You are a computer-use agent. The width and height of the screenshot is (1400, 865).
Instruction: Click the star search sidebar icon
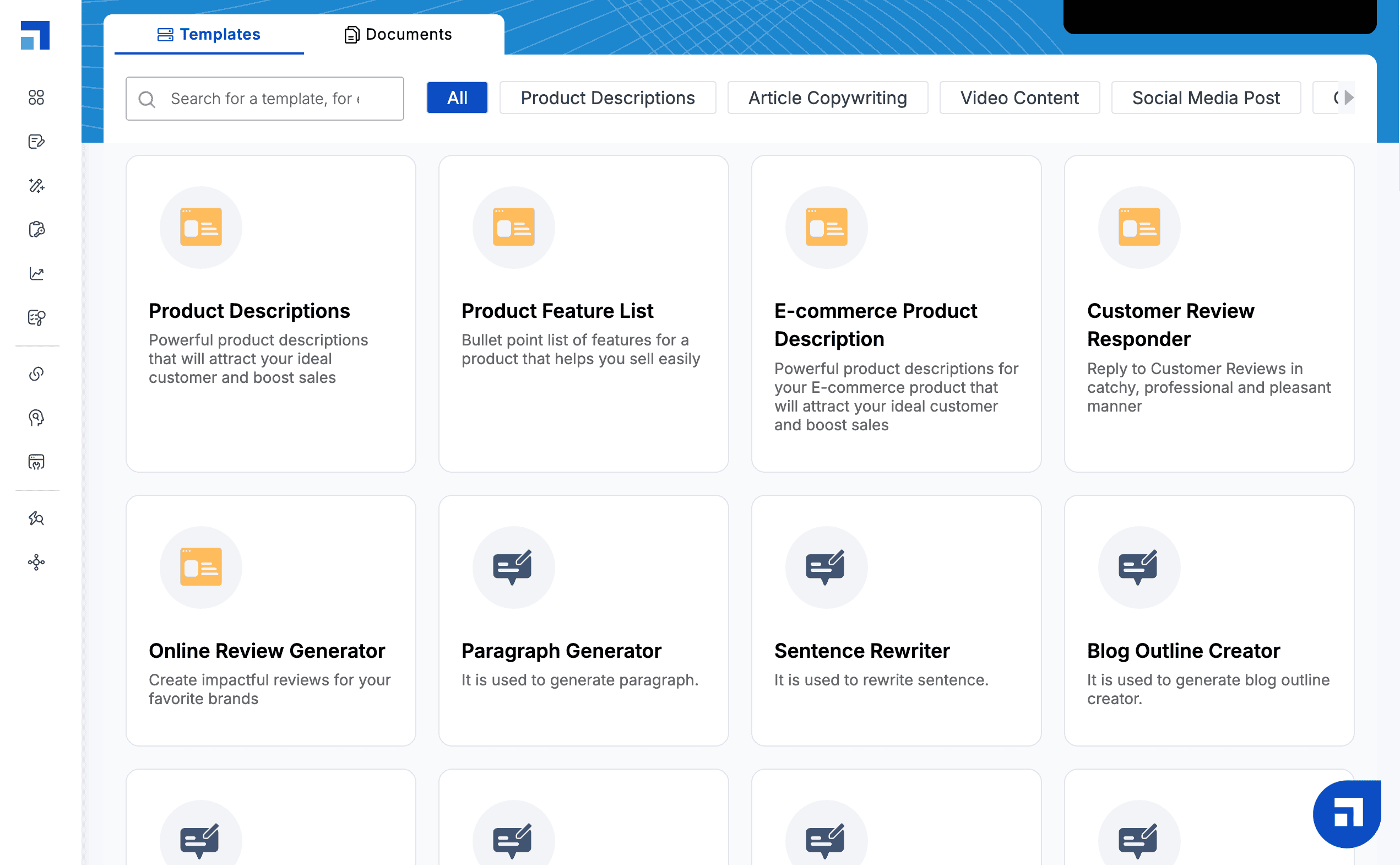coord(36,518)
